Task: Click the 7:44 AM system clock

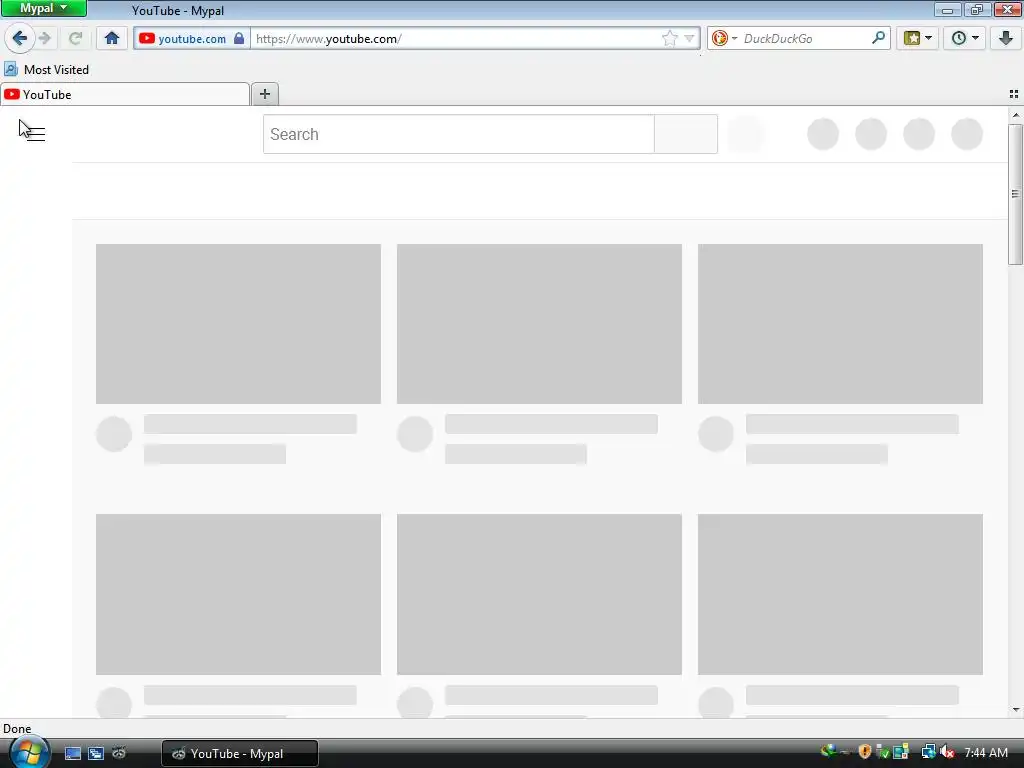Action: 986,752
